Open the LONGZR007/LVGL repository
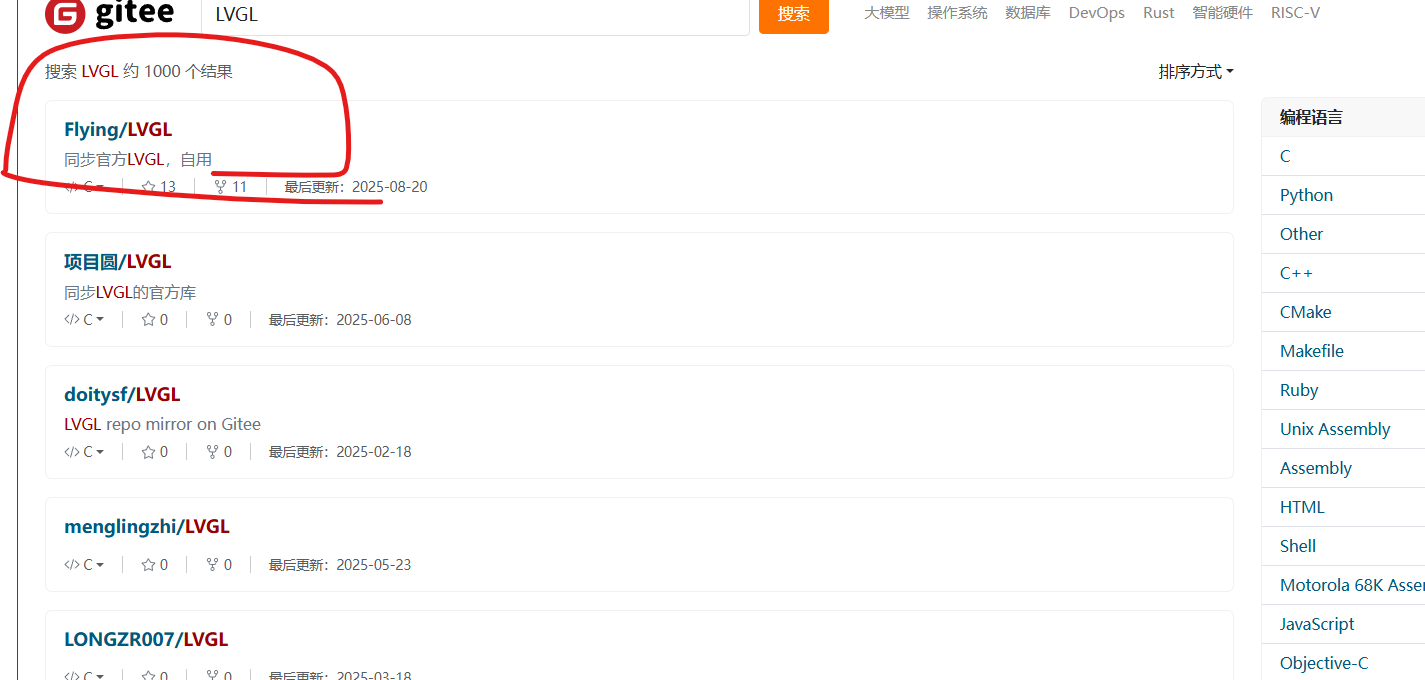 146,639
